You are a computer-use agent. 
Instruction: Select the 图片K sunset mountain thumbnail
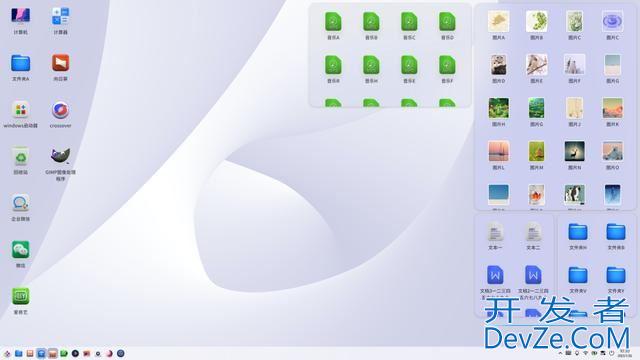tap(612, 108)
